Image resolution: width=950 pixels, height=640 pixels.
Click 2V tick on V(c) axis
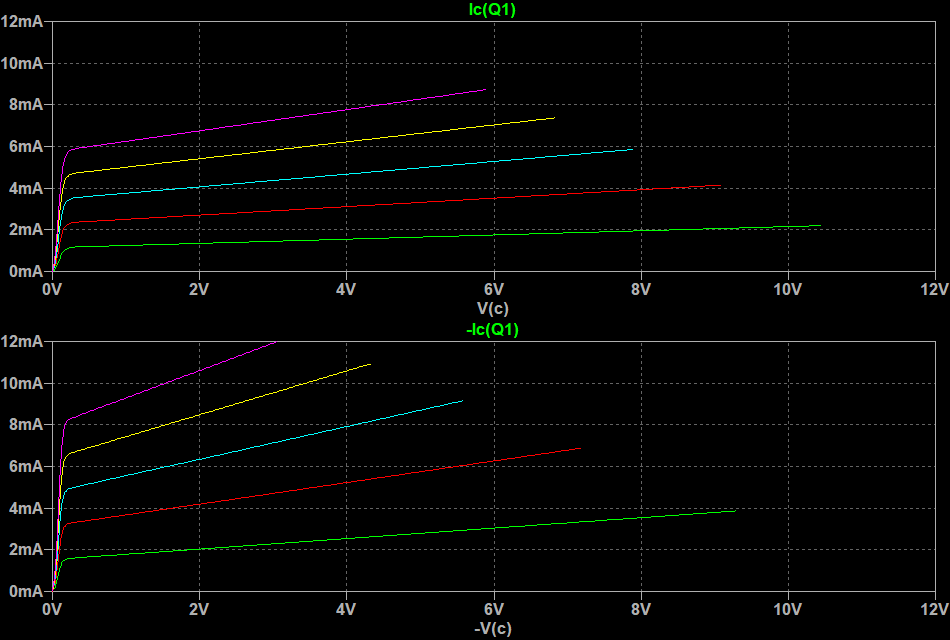point(199,290)
